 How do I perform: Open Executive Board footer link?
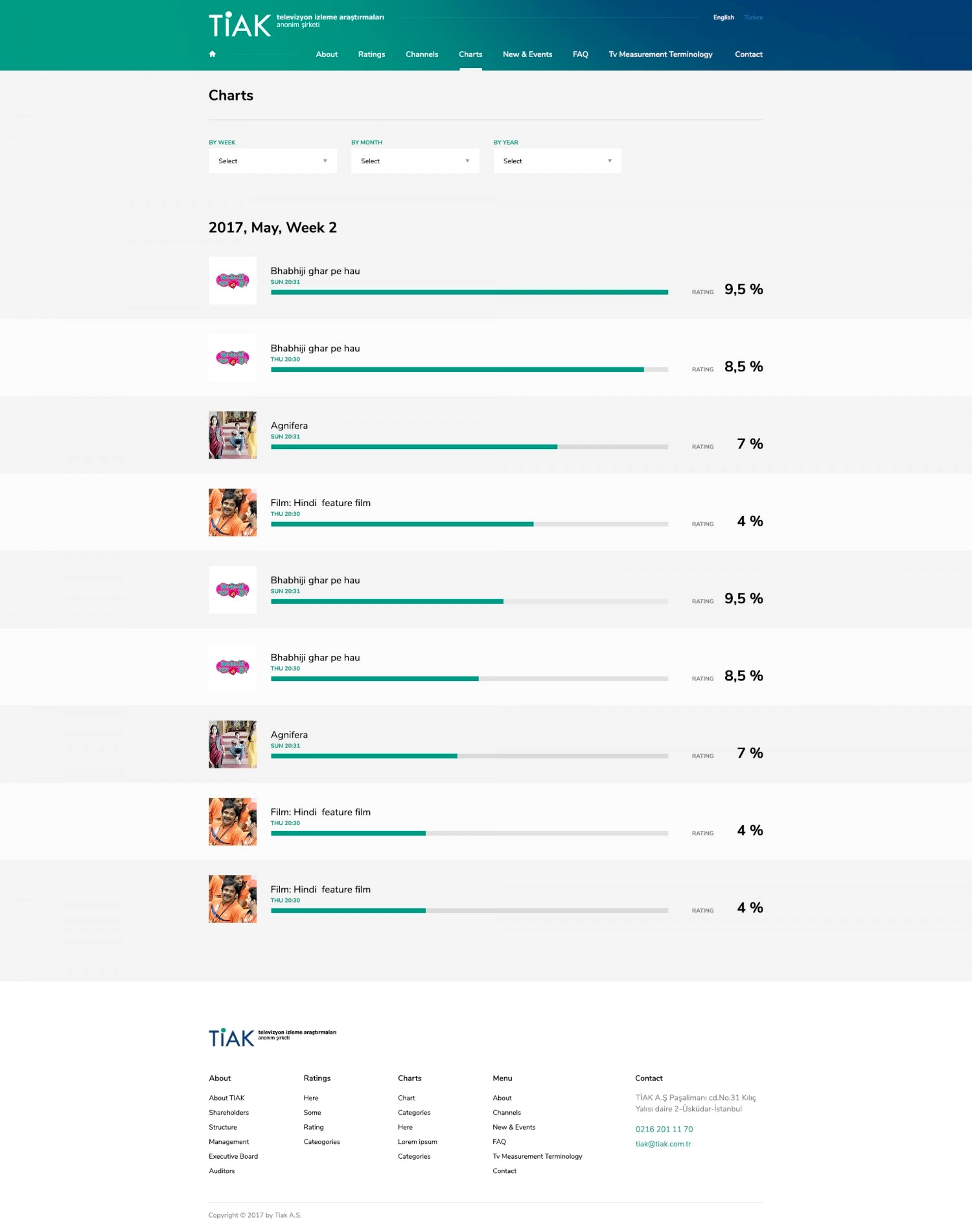(x=233, y=1156)
